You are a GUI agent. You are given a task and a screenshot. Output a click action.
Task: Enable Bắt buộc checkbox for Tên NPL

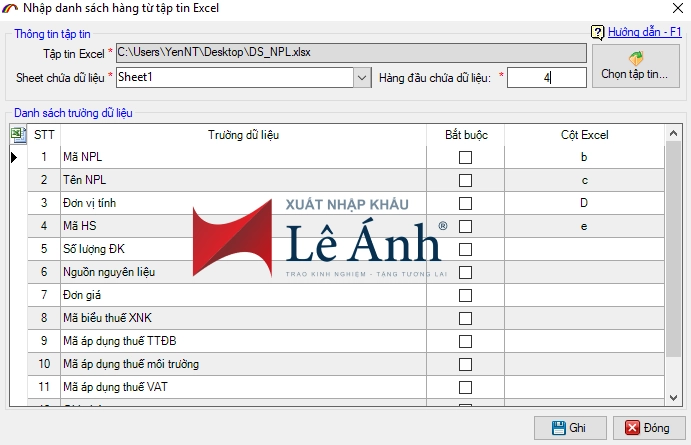coord(465,180)
